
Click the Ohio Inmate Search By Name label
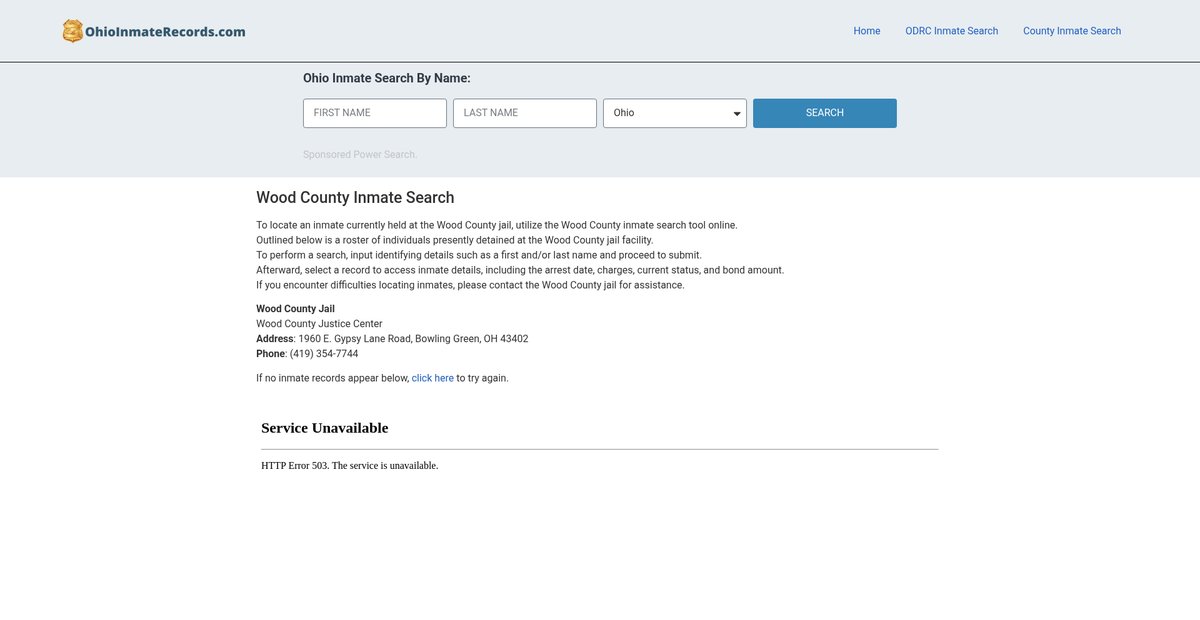point(387,78)
